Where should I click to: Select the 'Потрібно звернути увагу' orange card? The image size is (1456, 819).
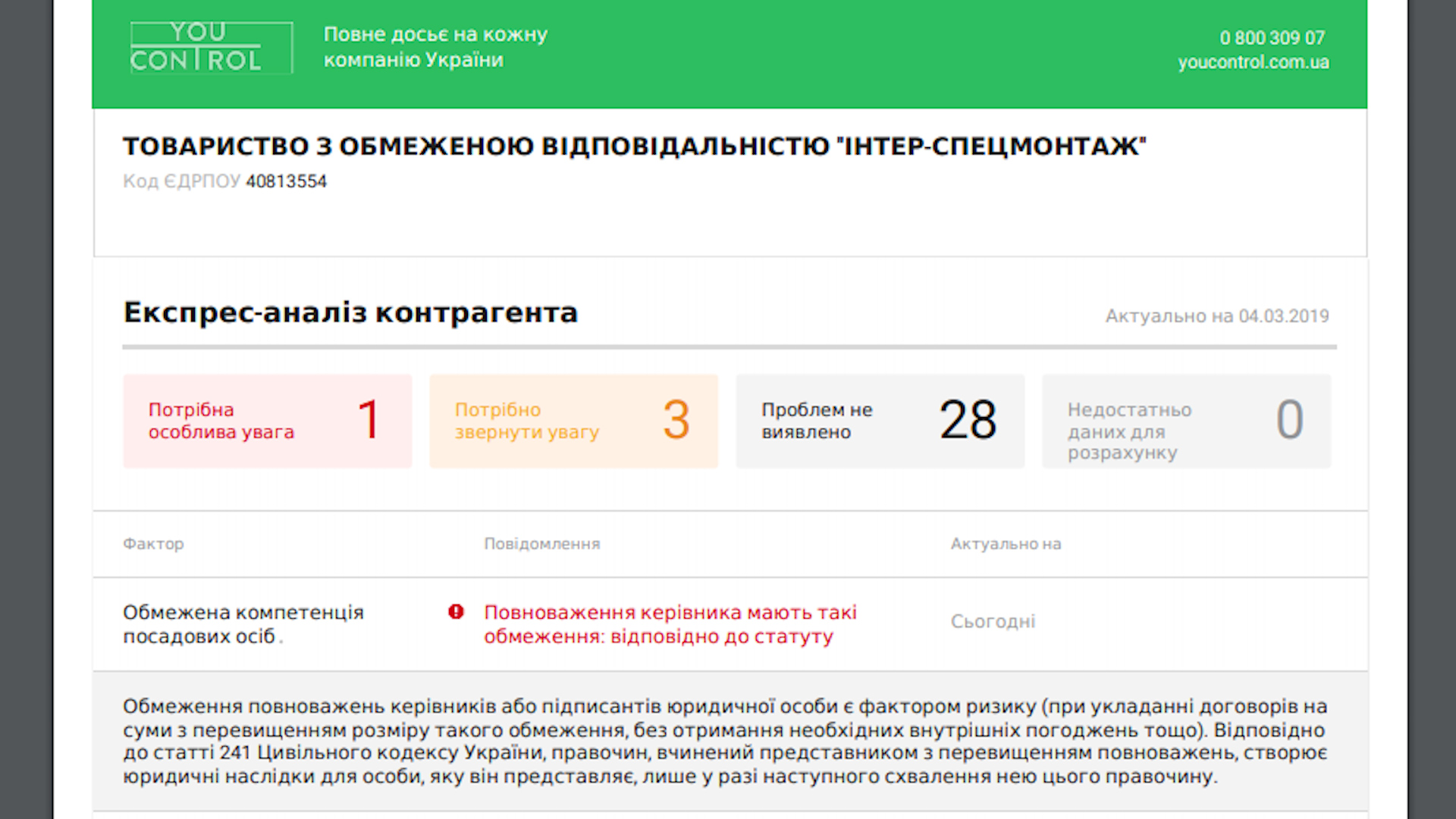(x=574, y=421)
